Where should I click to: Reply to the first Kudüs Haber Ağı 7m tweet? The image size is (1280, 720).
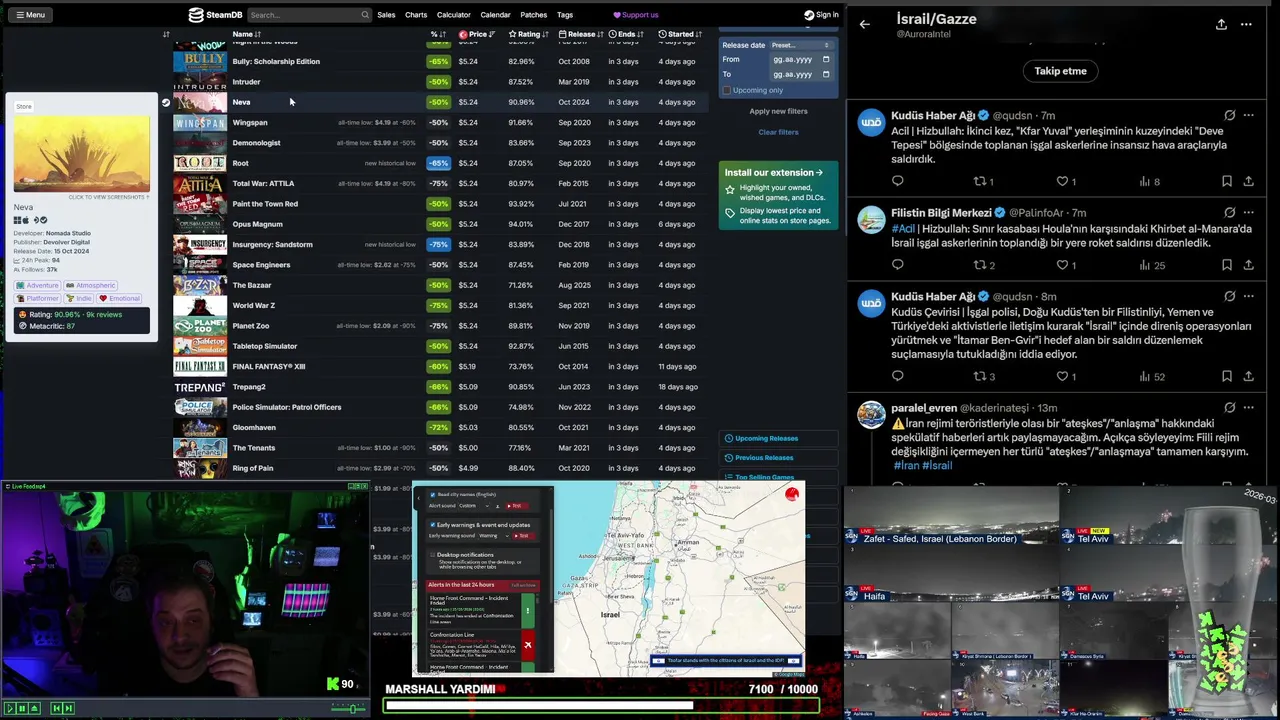coord(897,181)
